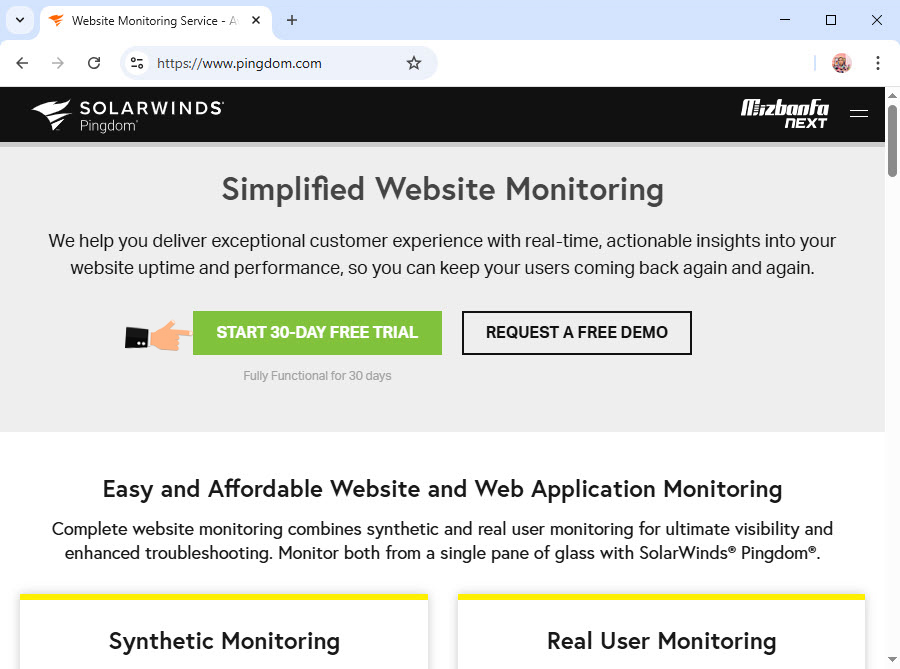
Task: Select the Website Monitoring Service tab
Action: pos(156,21)
